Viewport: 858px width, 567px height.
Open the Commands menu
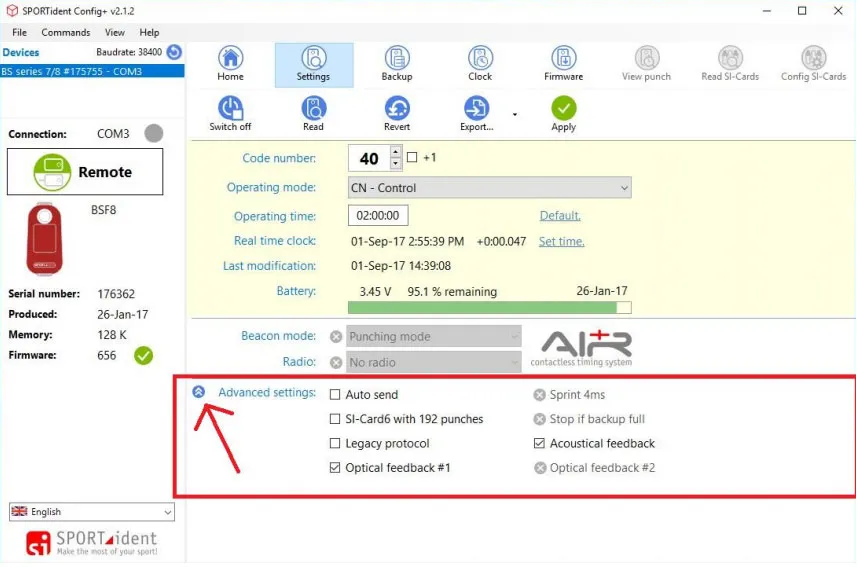pos(66,33)
